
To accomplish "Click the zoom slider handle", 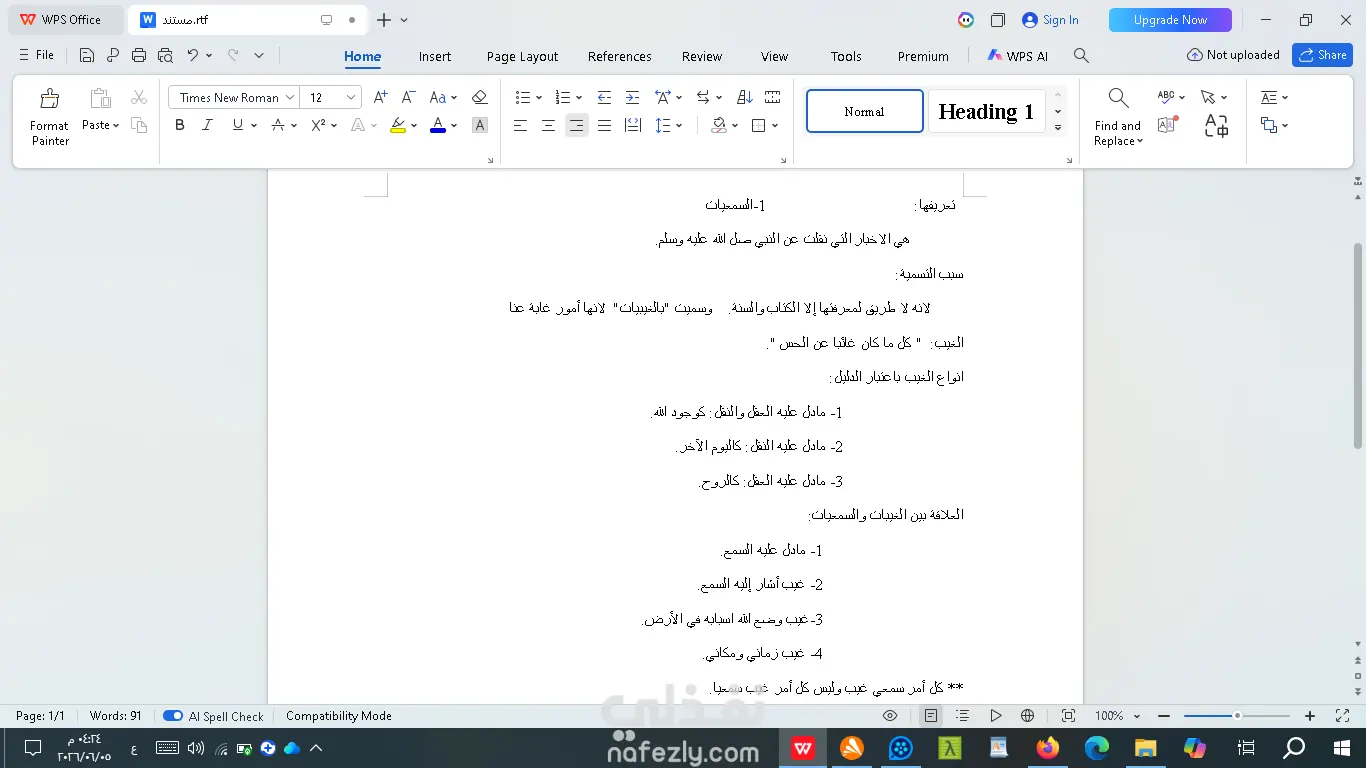I will (1237, 716).
